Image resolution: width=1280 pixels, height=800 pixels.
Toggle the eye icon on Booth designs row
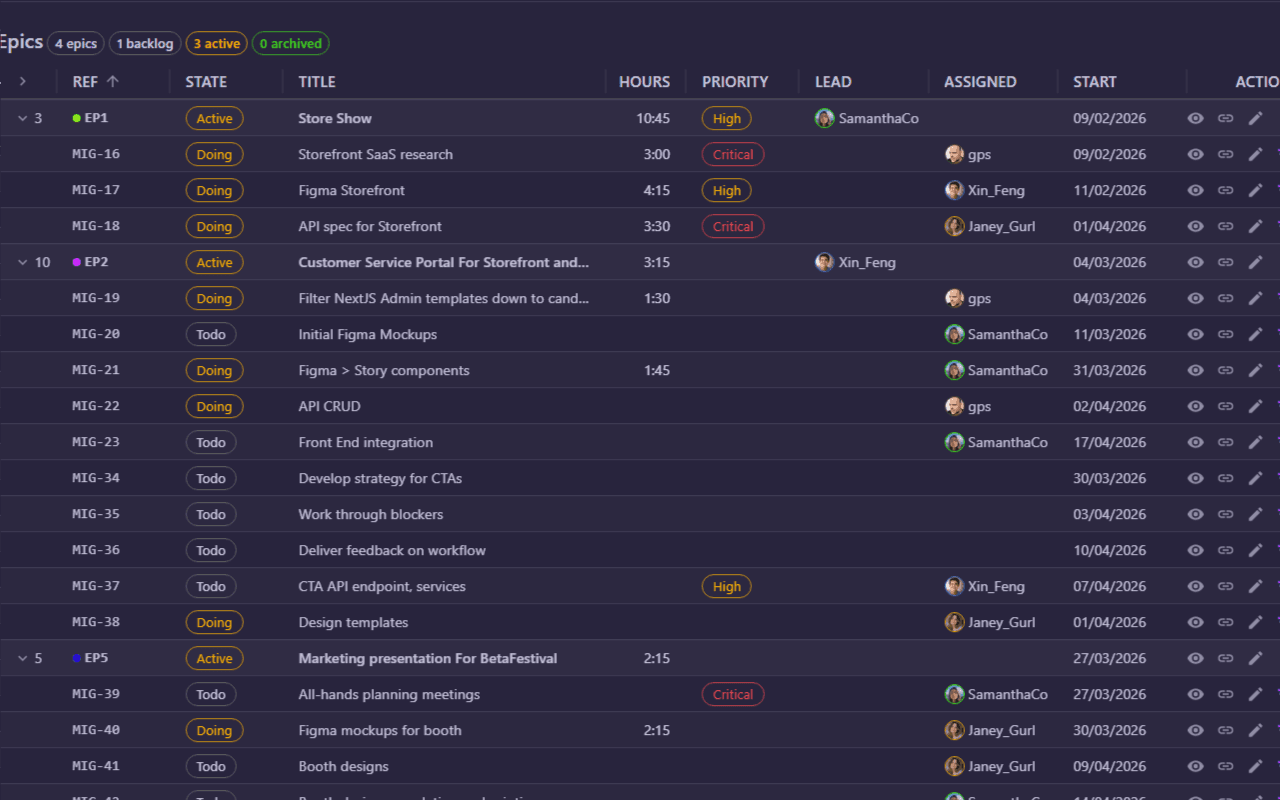click(x=1195, y=766)
